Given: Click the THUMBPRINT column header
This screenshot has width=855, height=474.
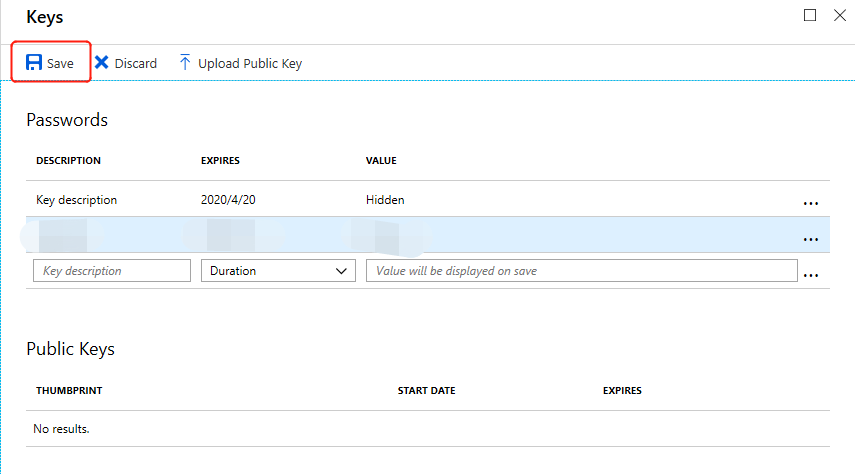Looking at the screenshot, I should click(69, 390).
